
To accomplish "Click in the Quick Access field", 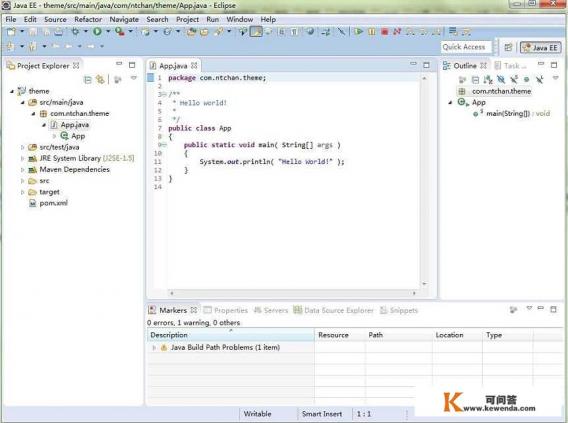I will [x=466, y=47].
